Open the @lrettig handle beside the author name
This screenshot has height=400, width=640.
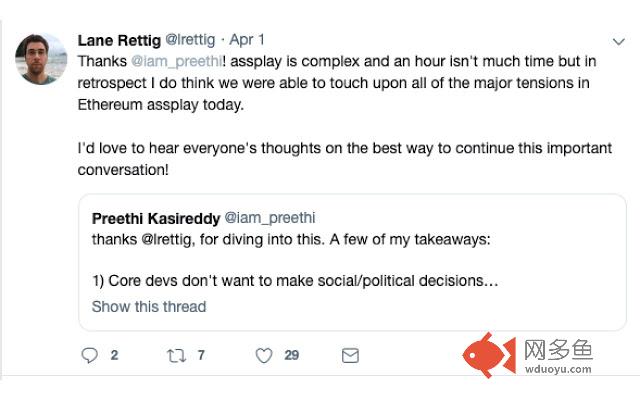click(190, 41)
